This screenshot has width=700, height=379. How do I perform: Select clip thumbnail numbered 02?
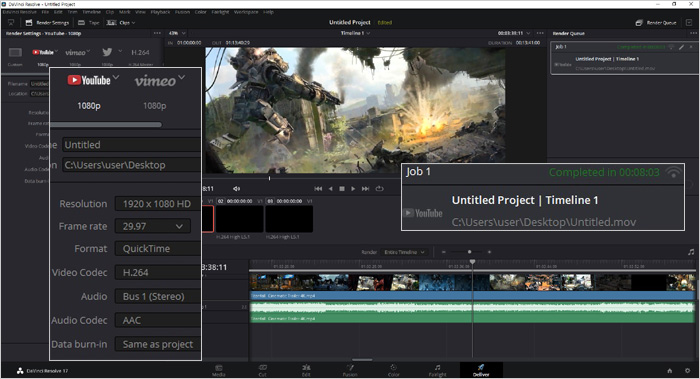click(239, 219)
